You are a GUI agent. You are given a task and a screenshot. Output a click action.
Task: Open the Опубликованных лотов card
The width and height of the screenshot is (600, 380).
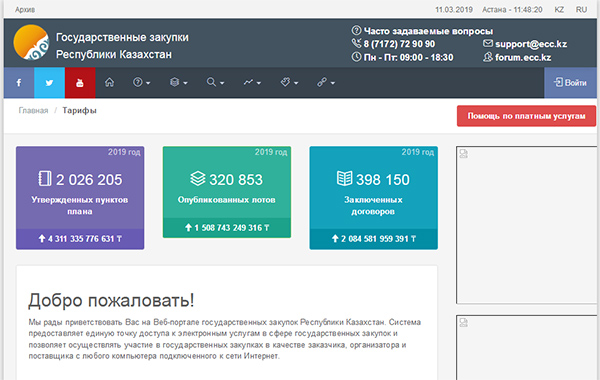pyautogui.click(x=227, y=192)
